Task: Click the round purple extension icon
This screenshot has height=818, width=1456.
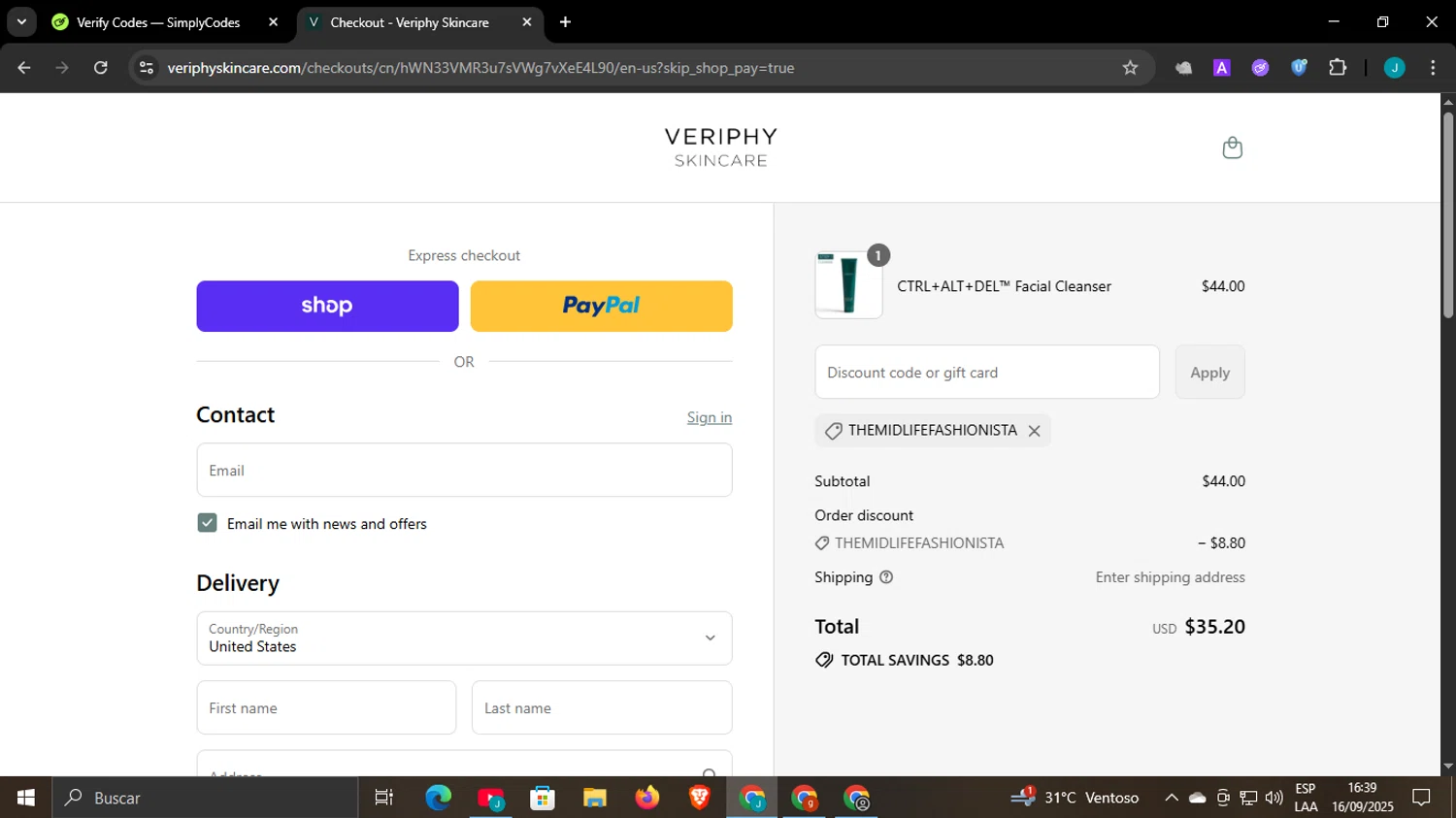Action: coord(1260,68)
